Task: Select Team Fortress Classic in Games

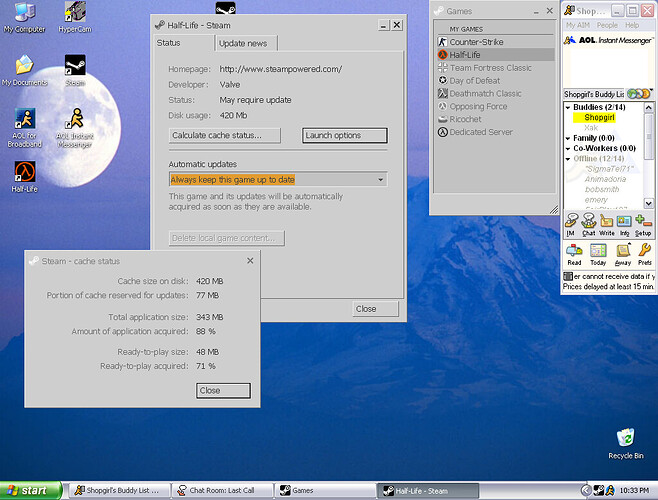Action: coord(495,68)
